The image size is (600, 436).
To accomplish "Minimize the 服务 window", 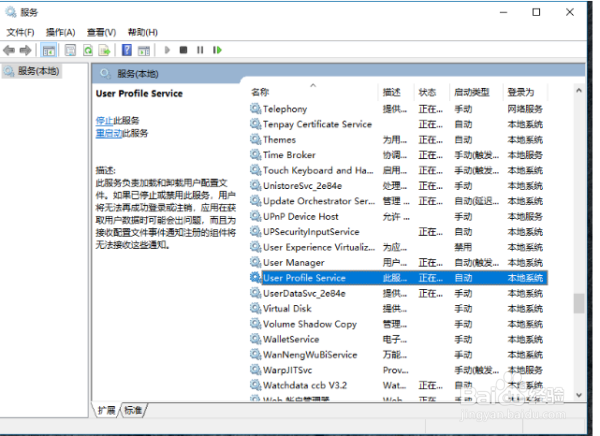I will coord(504,12).
